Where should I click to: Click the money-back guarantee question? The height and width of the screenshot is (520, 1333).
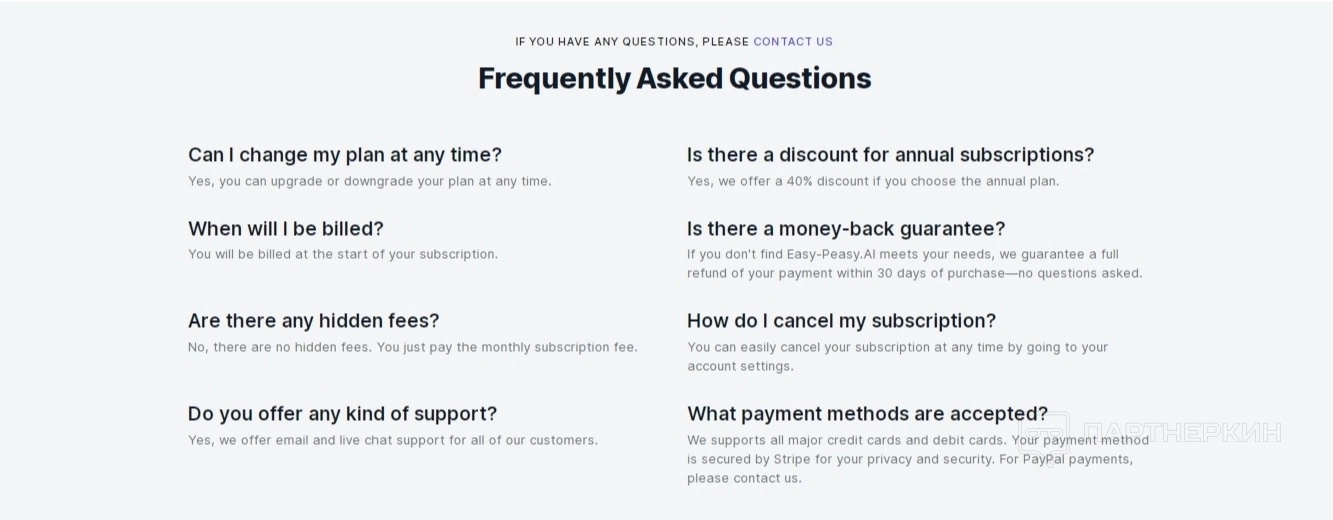click(x=846, y=229)
